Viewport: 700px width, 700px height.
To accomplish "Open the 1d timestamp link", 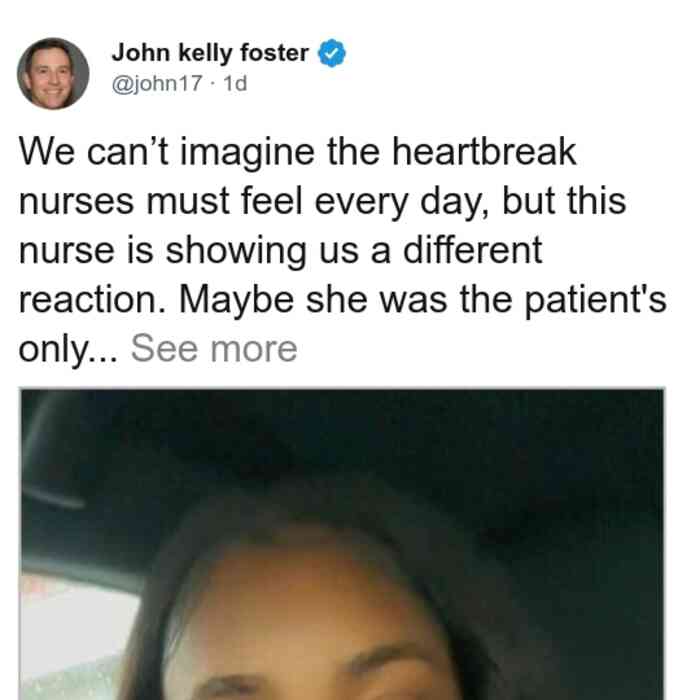I will pos(235,83).
